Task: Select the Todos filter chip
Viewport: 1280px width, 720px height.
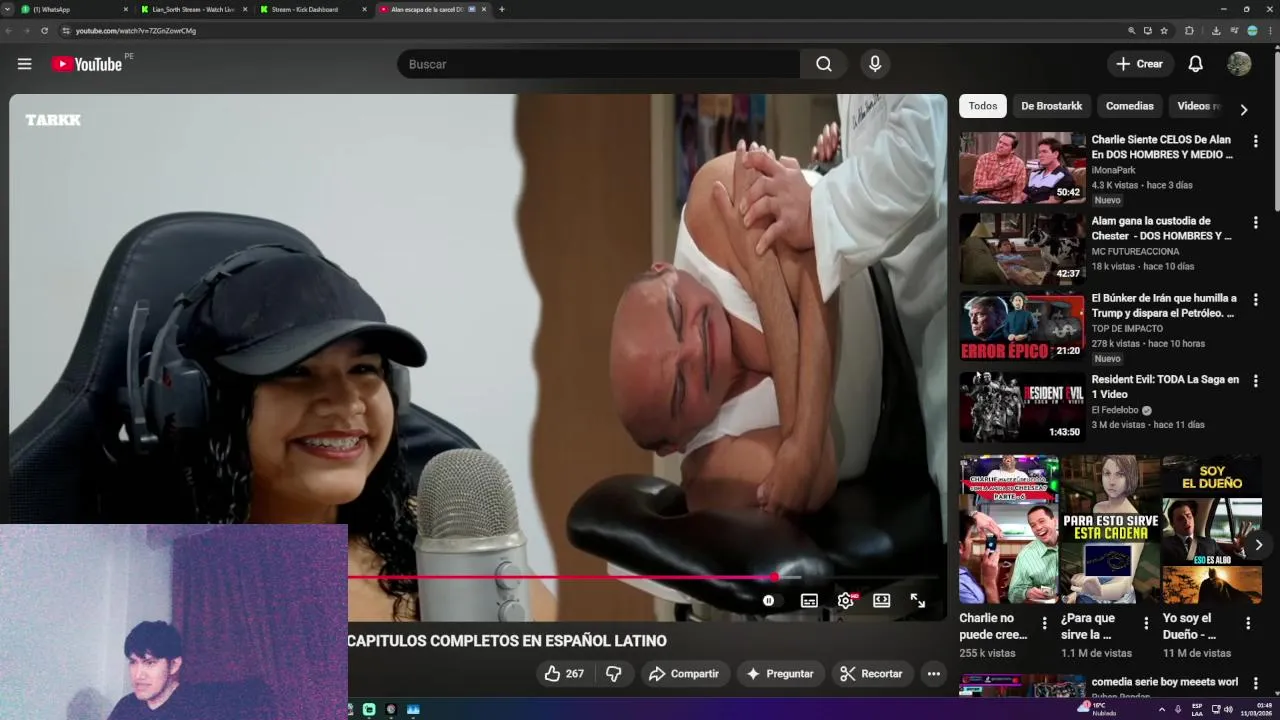Action: click(983, 106)
